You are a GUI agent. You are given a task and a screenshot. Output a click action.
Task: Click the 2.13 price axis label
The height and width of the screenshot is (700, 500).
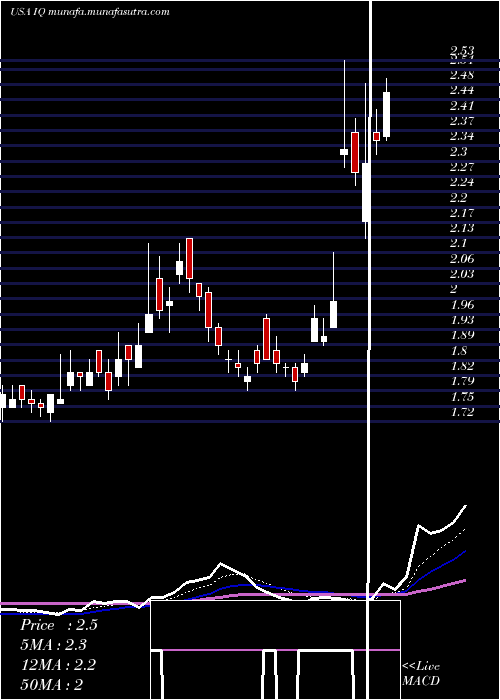click(x=462, y=228)
